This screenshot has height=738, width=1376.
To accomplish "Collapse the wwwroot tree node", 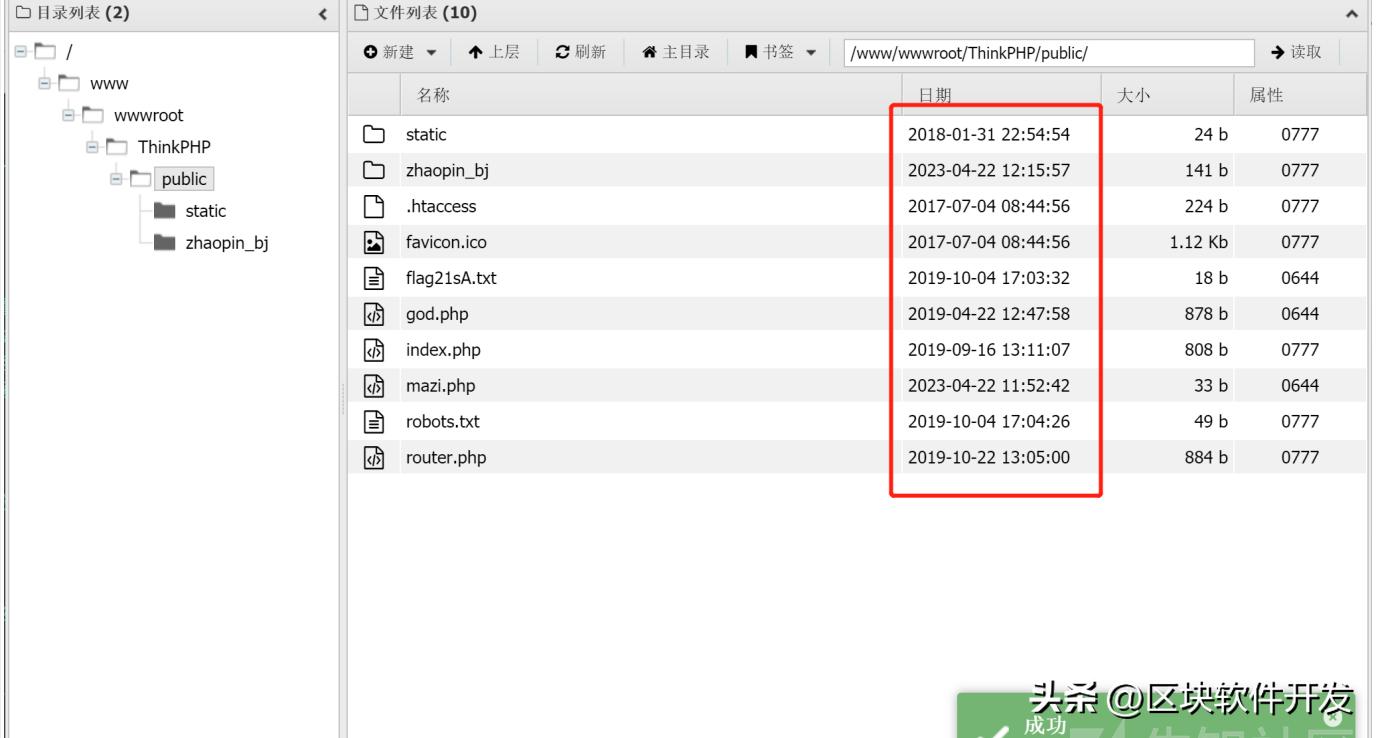I will pos(70,115).
